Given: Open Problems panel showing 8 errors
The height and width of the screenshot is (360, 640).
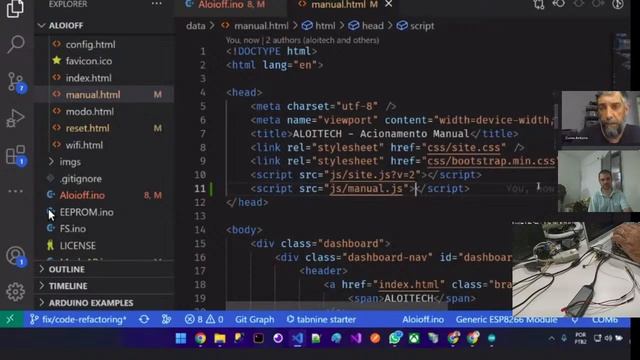Looking at the screenshot, I should pyautogui.click(x=204, y=319).
